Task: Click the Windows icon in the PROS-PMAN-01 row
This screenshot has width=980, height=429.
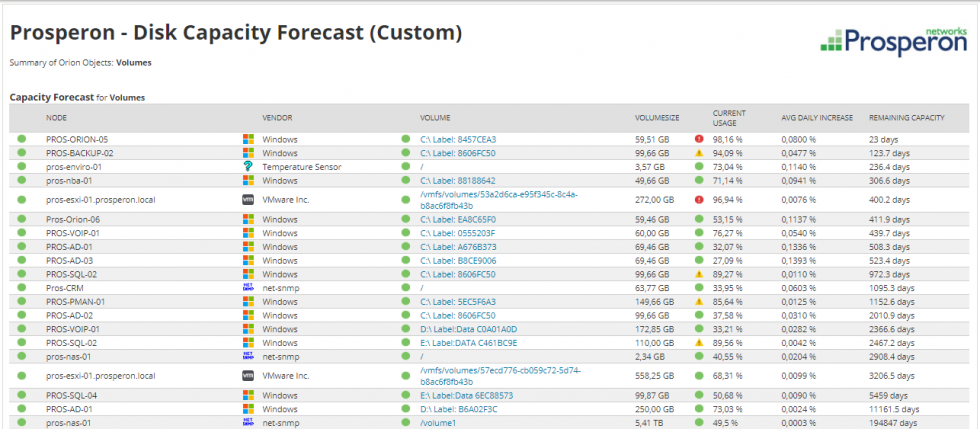Action: [x=248, y=301]
